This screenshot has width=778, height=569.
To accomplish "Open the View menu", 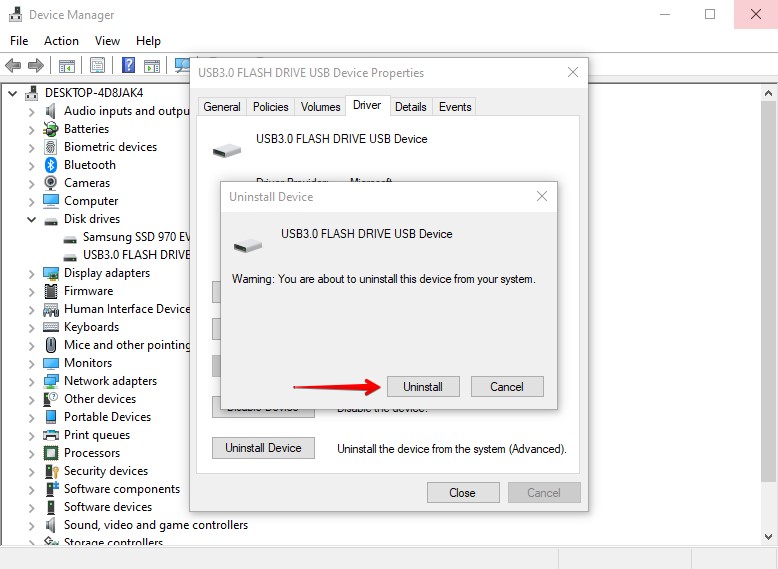I will [x=107, y=41].
